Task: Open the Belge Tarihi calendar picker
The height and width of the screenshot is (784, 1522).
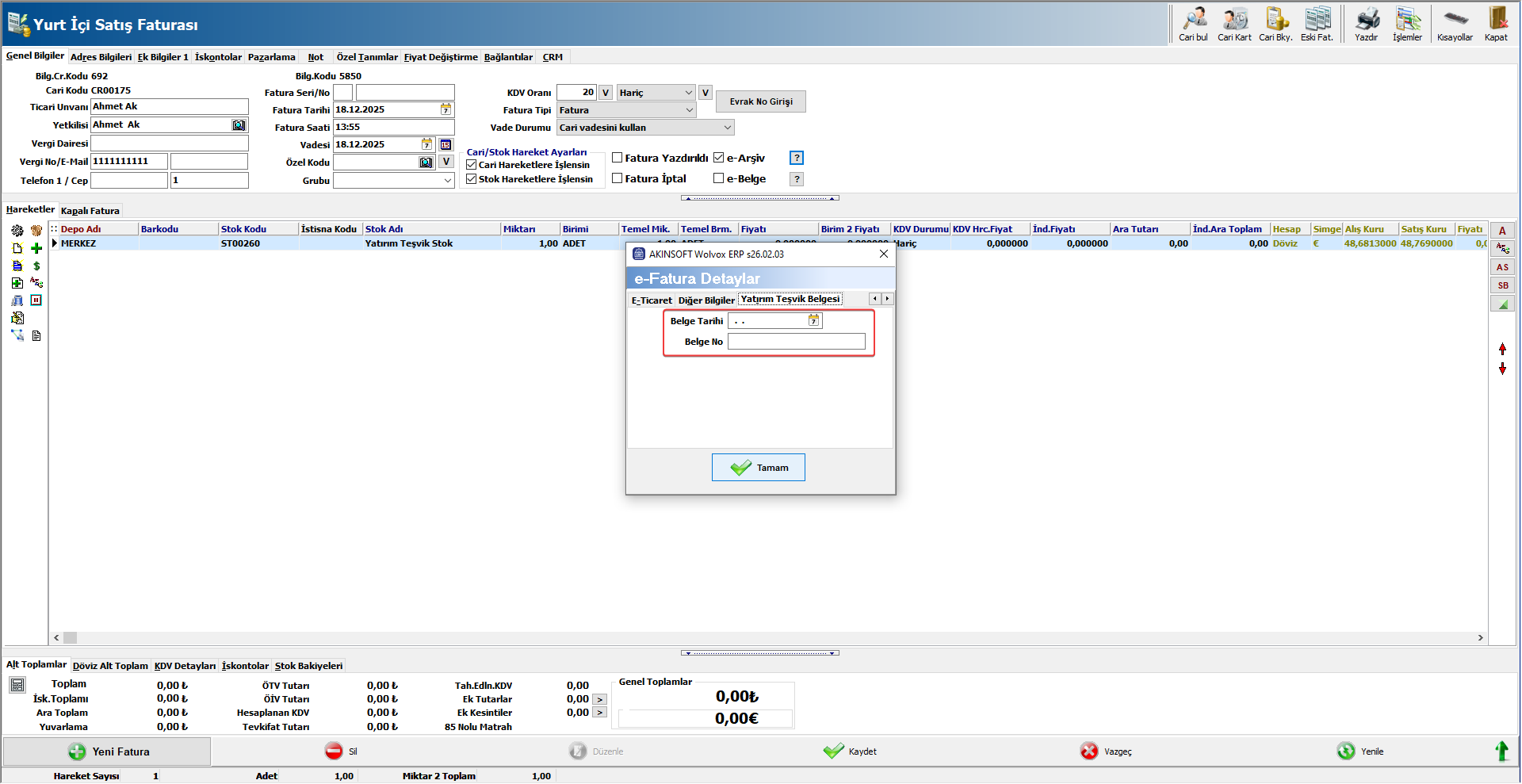Action: click(813, 320)
